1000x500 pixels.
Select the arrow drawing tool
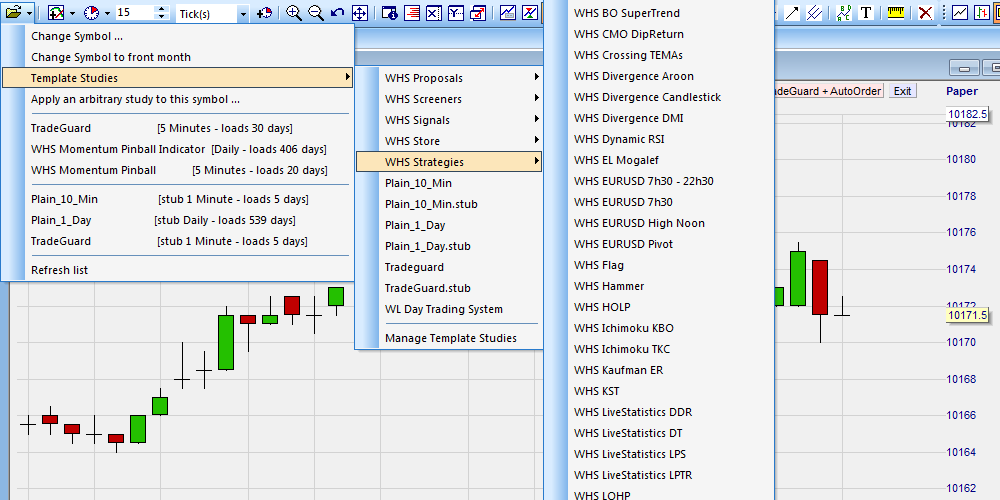(x=792, y=13)
